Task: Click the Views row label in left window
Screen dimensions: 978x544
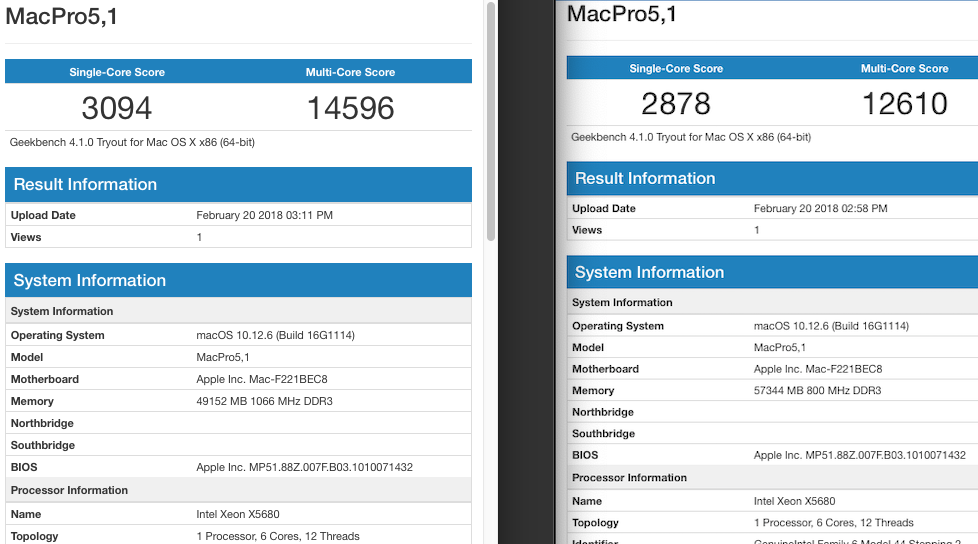Action: click(26, 237)
